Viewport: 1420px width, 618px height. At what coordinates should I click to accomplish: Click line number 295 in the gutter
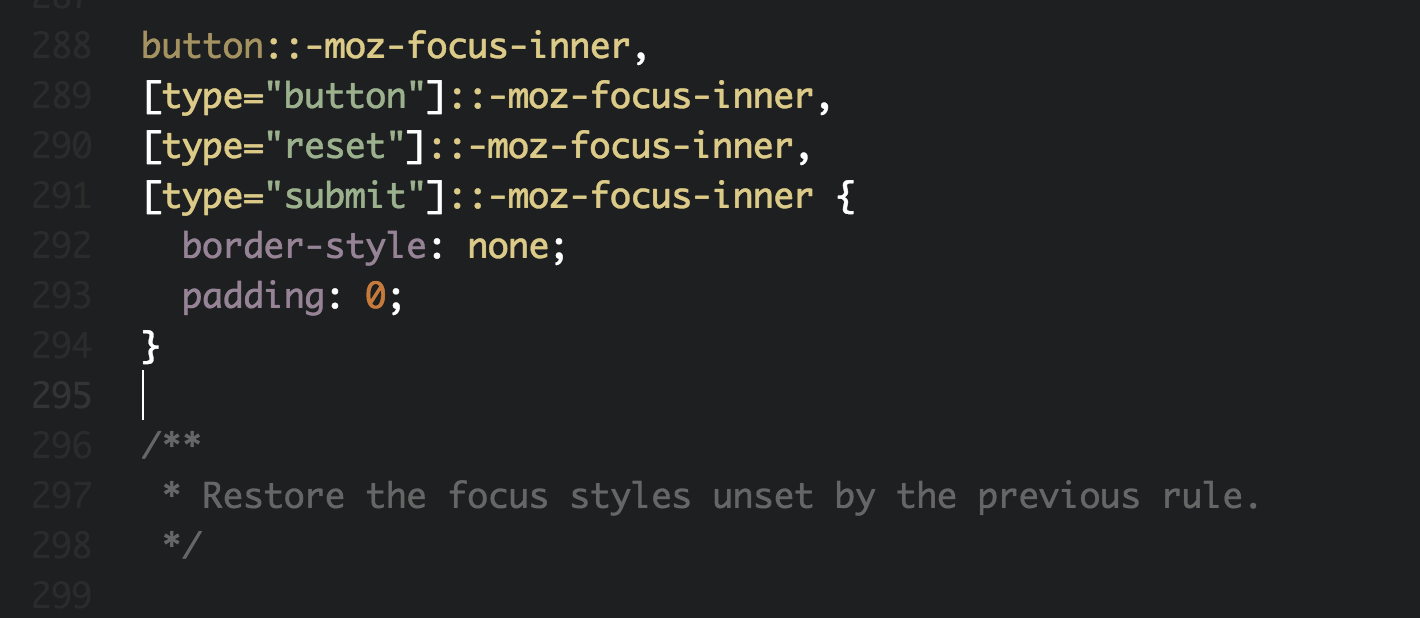62,396
